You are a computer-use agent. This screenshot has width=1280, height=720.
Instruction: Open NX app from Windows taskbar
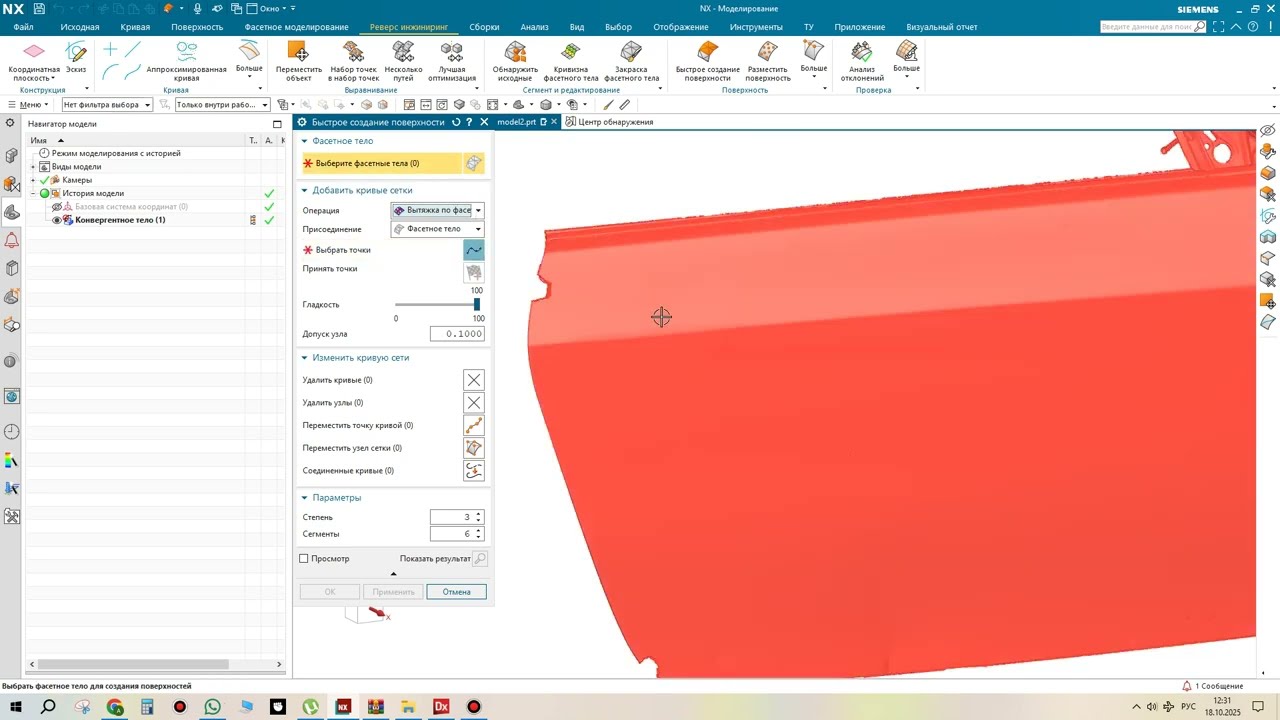[344, 707]
